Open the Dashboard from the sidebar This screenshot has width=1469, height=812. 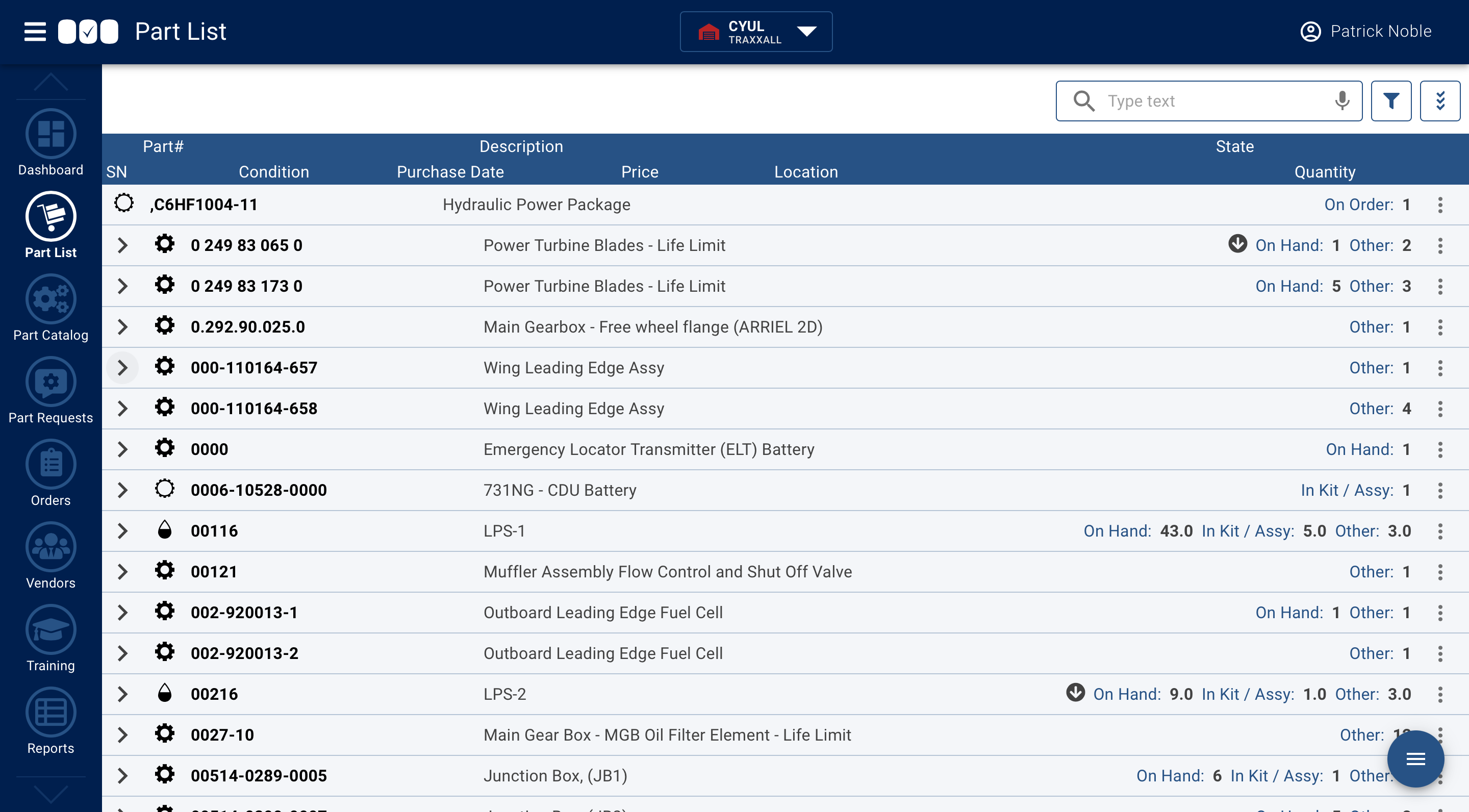point(50,141)
